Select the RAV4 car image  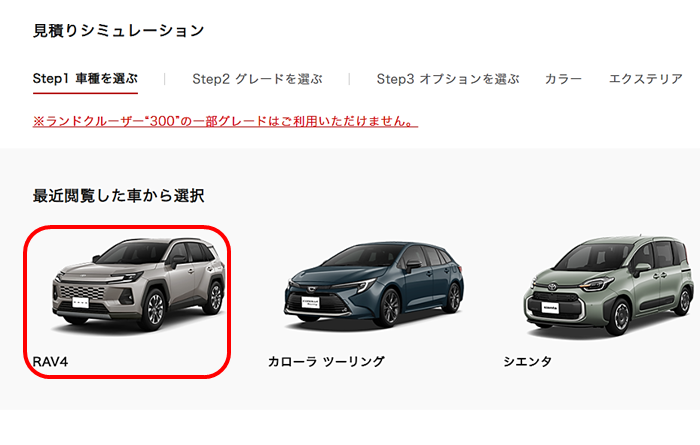[139, 285]
